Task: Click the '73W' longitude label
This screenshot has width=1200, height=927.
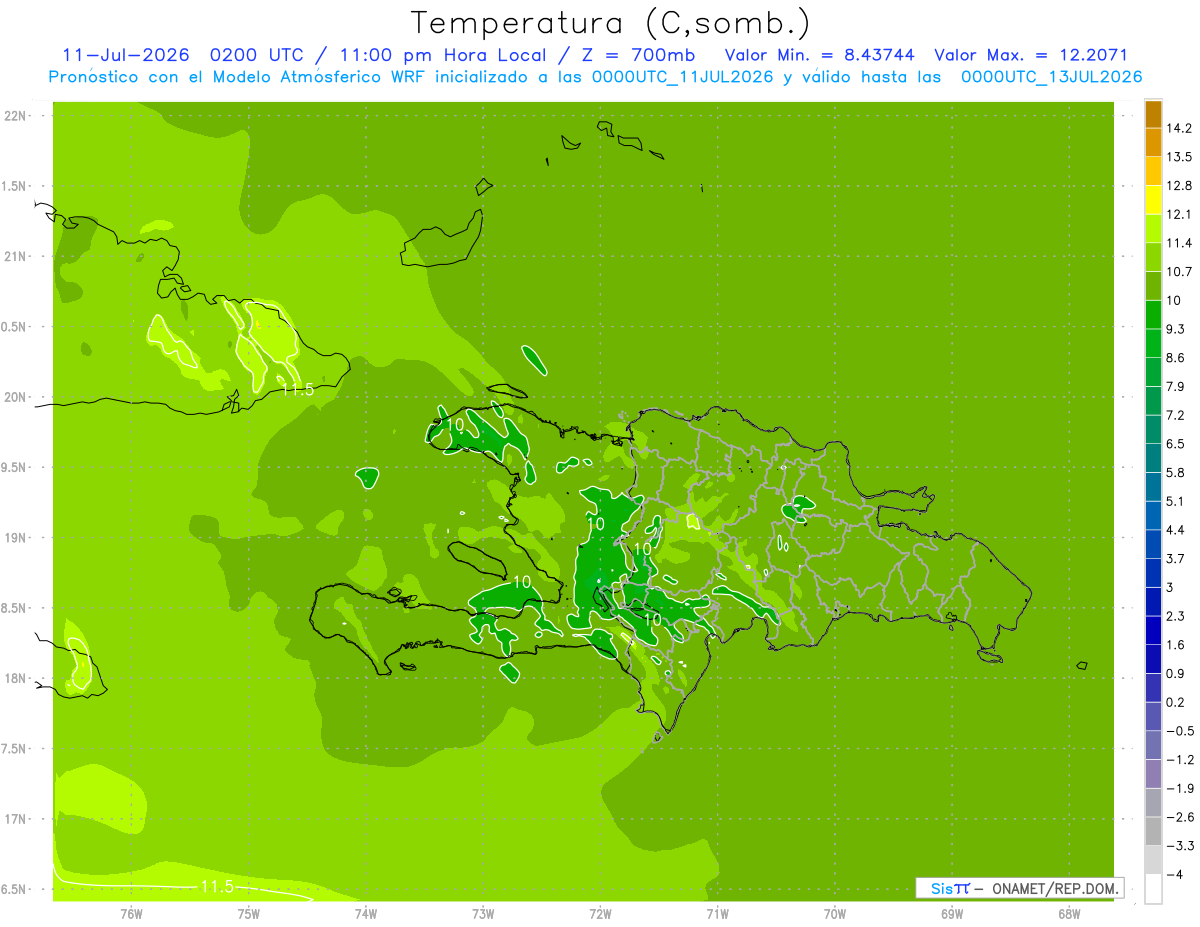Action: point(483,914)
